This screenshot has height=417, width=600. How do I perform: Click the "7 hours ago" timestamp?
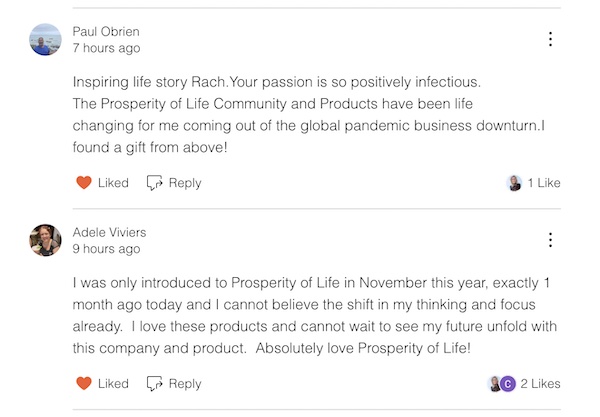[x=106, y=48]
